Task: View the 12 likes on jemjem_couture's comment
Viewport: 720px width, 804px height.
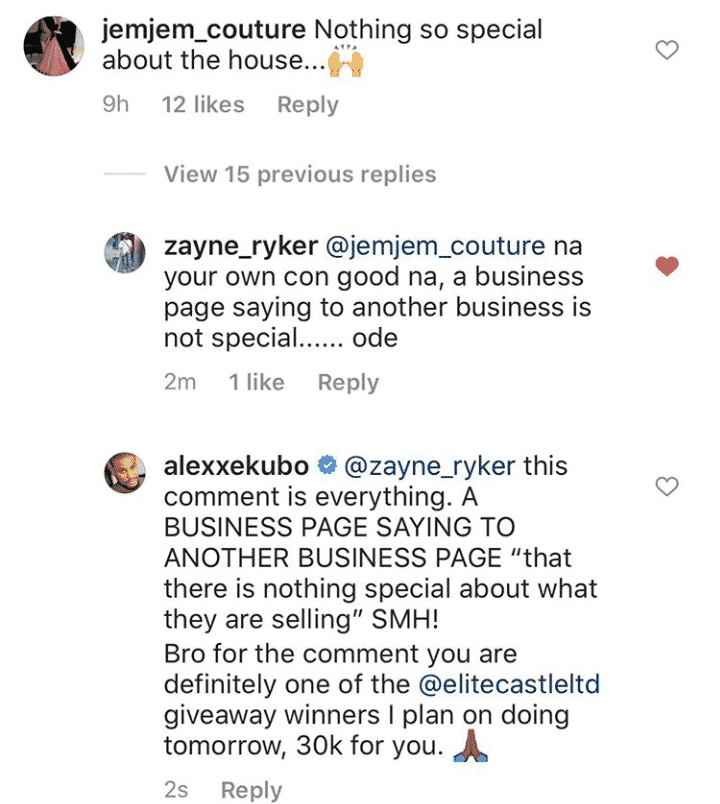Action: coord(203,105)
